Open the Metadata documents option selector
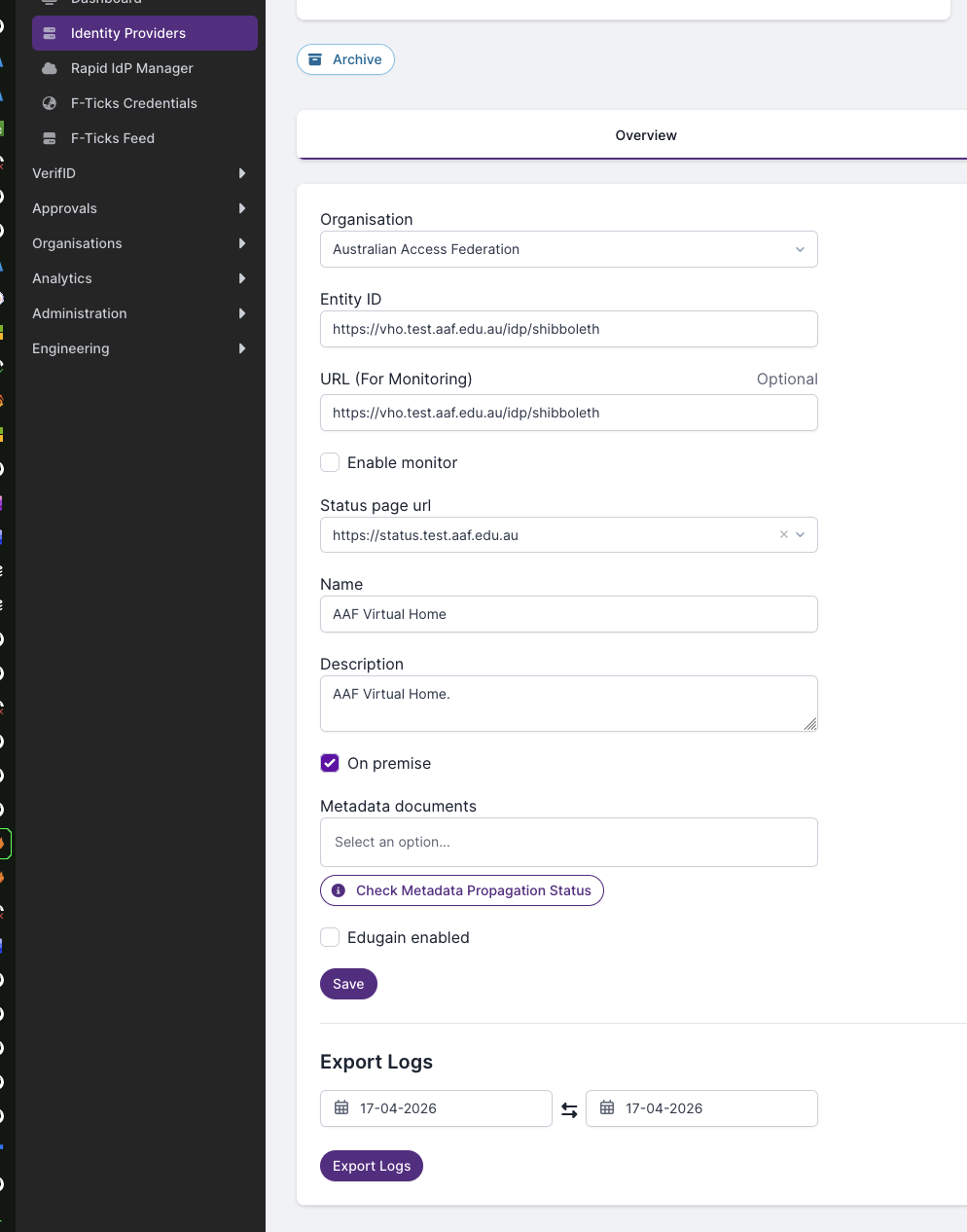Viewport: 967px width, 1232px height. coord(568,842)
